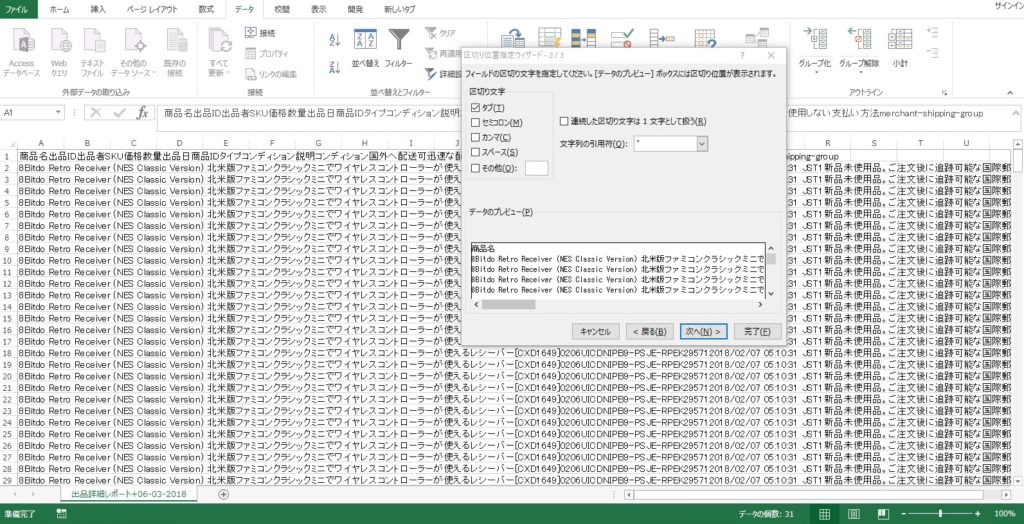This screenshot has width=1024, height=524.
Task: Switch to the Page Layout tab
Action: tap(152, 9)
